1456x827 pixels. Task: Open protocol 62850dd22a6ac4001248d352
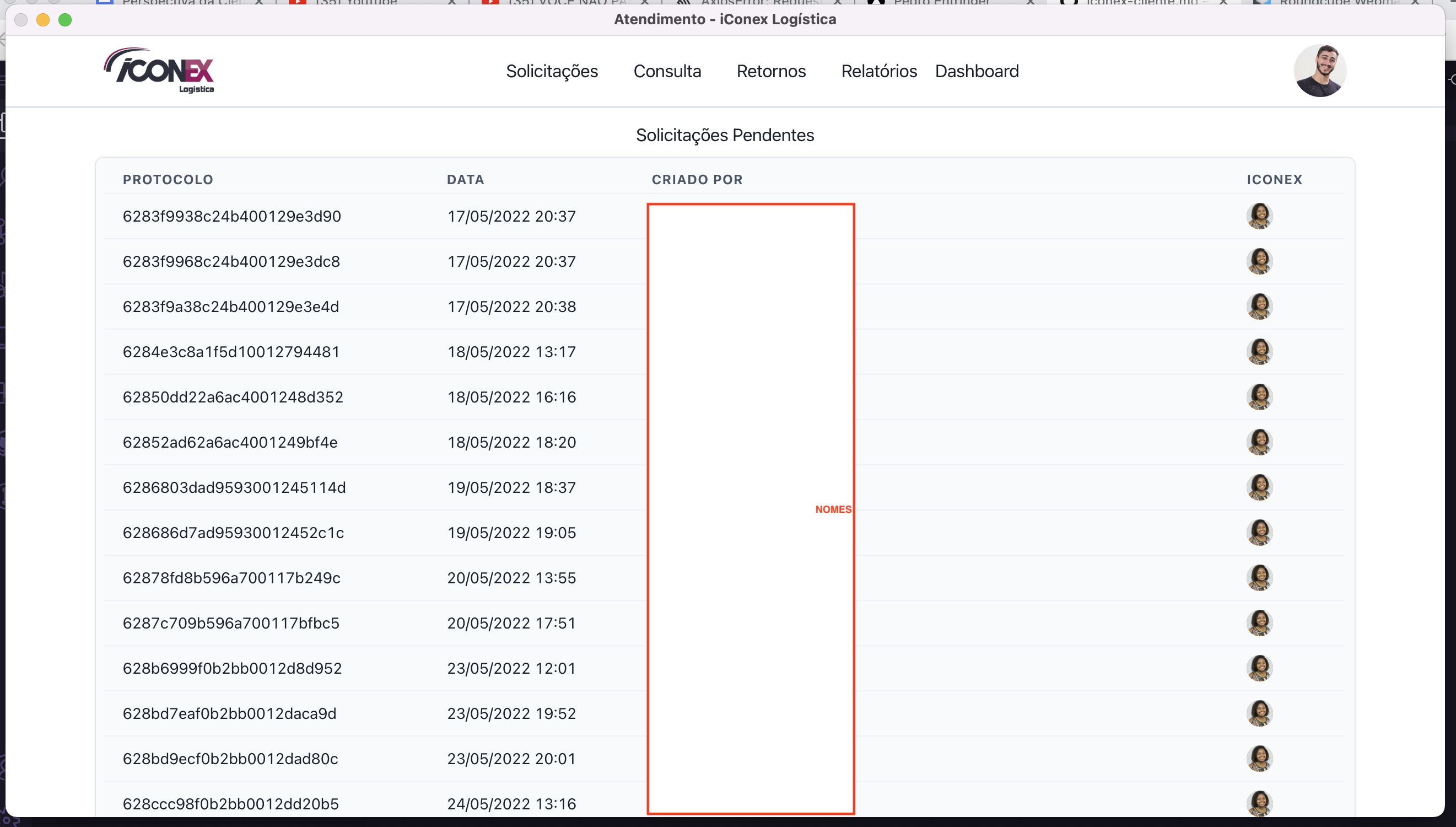point(233,397)
